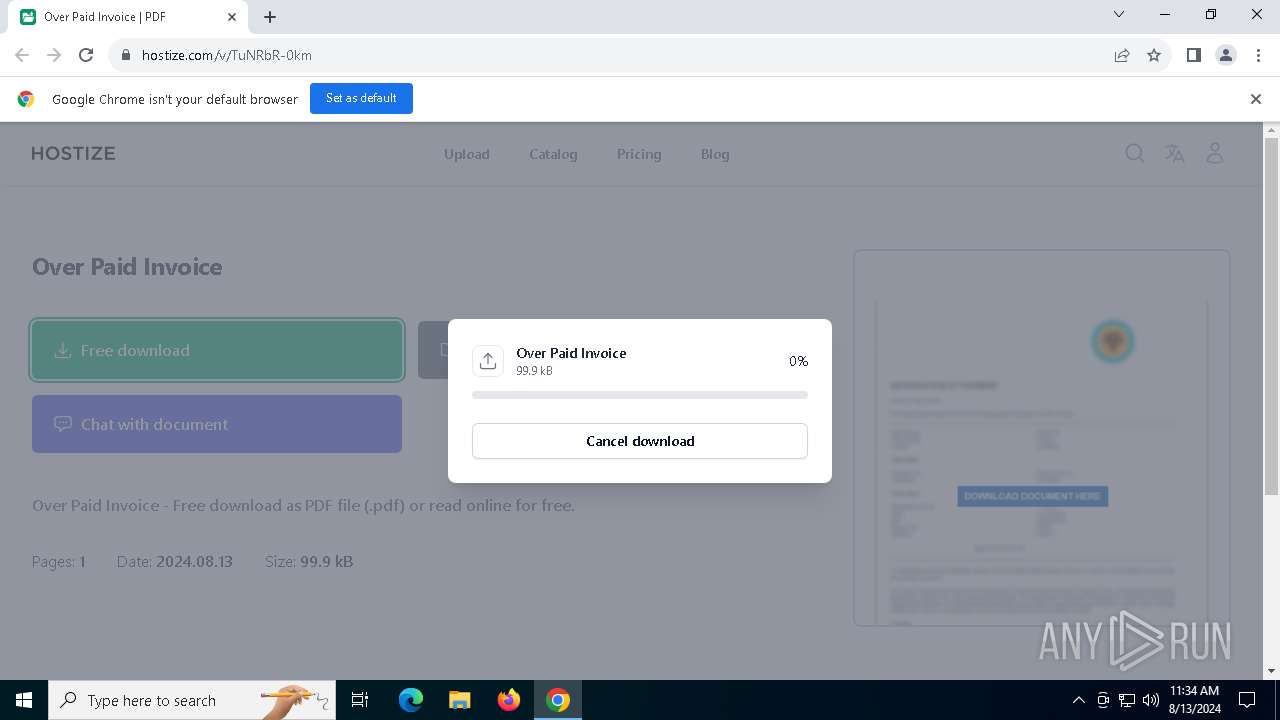Open the Chrome three-dot menu

click(1258, 55)
